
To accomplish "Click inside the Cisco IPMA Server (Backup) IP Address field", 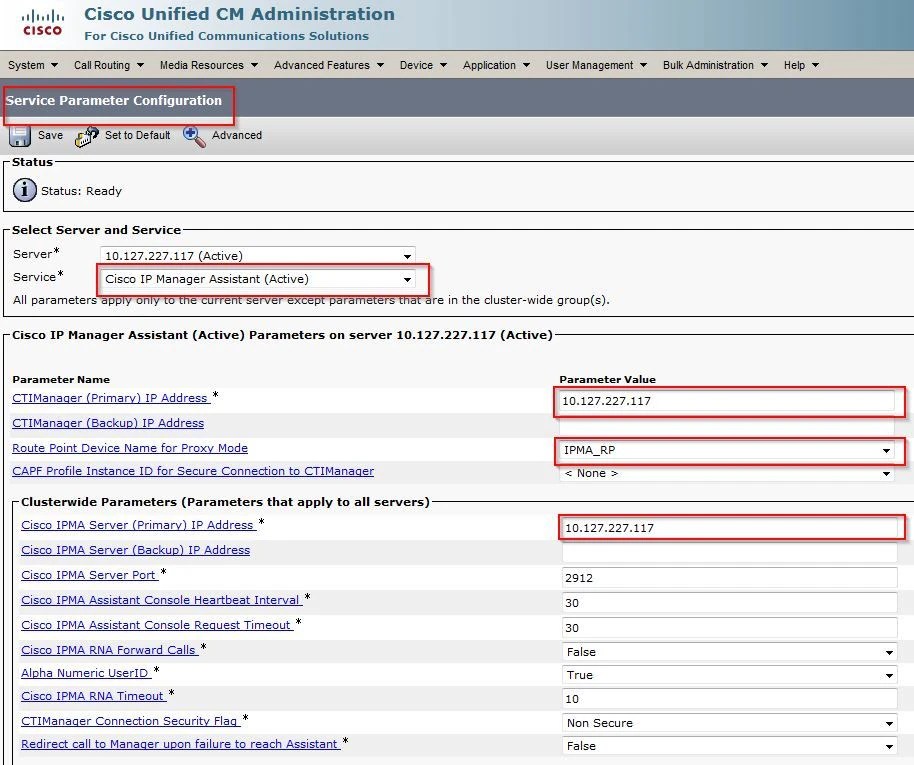I will tap(728, 552).
